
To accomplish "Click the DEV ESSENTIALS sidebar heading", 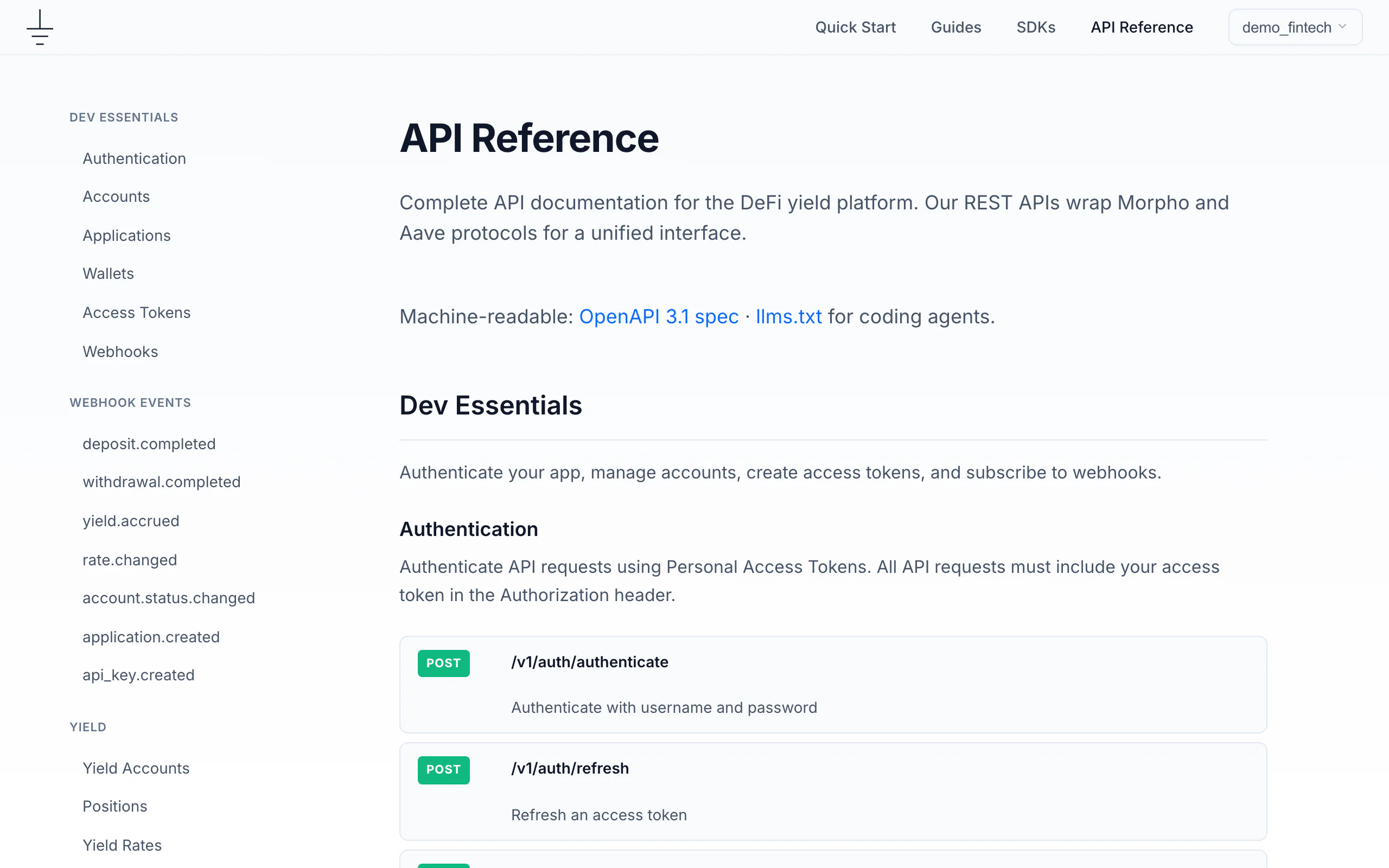I will (124, 117).
